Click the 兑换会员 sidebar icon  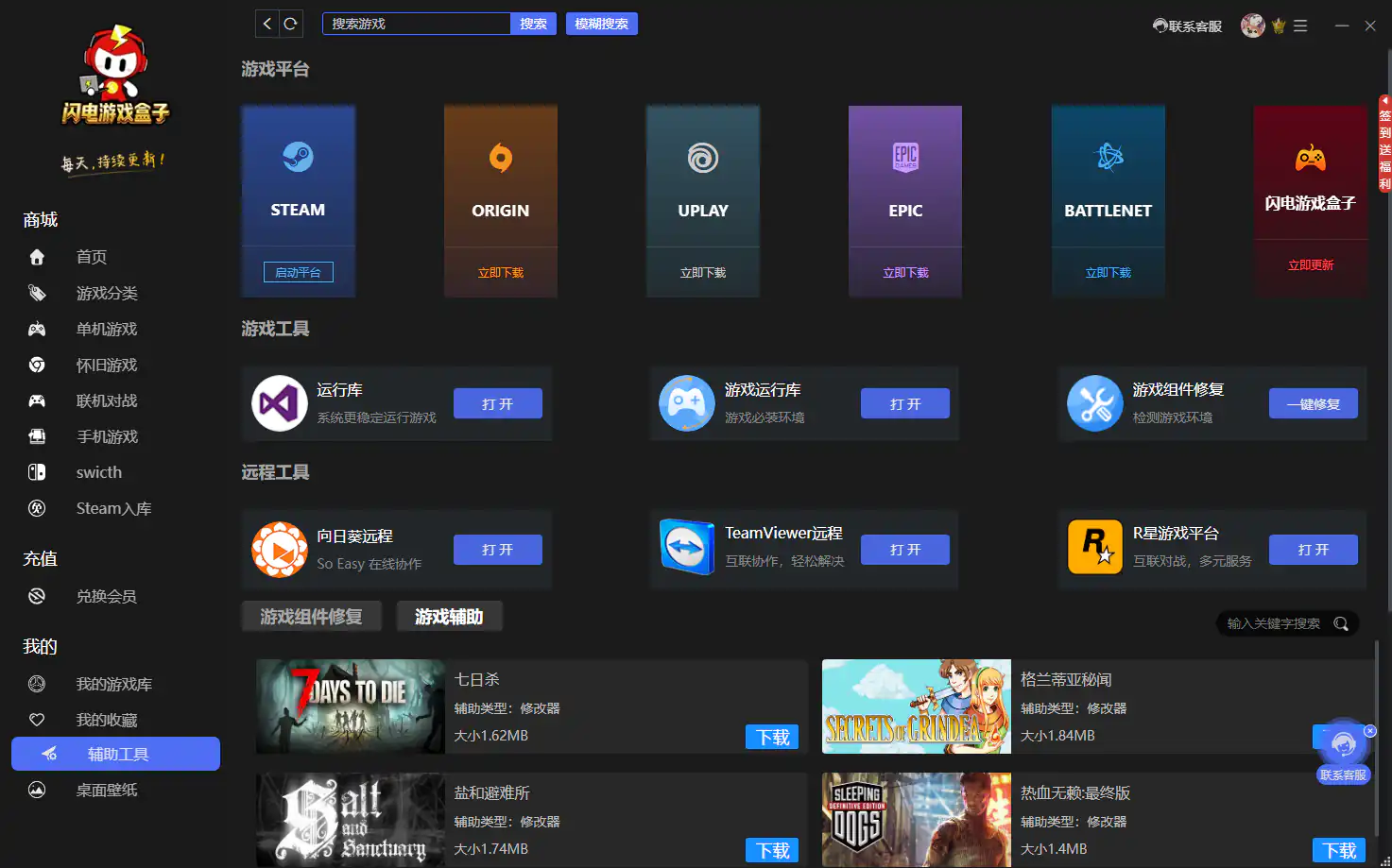coord(37,596)
